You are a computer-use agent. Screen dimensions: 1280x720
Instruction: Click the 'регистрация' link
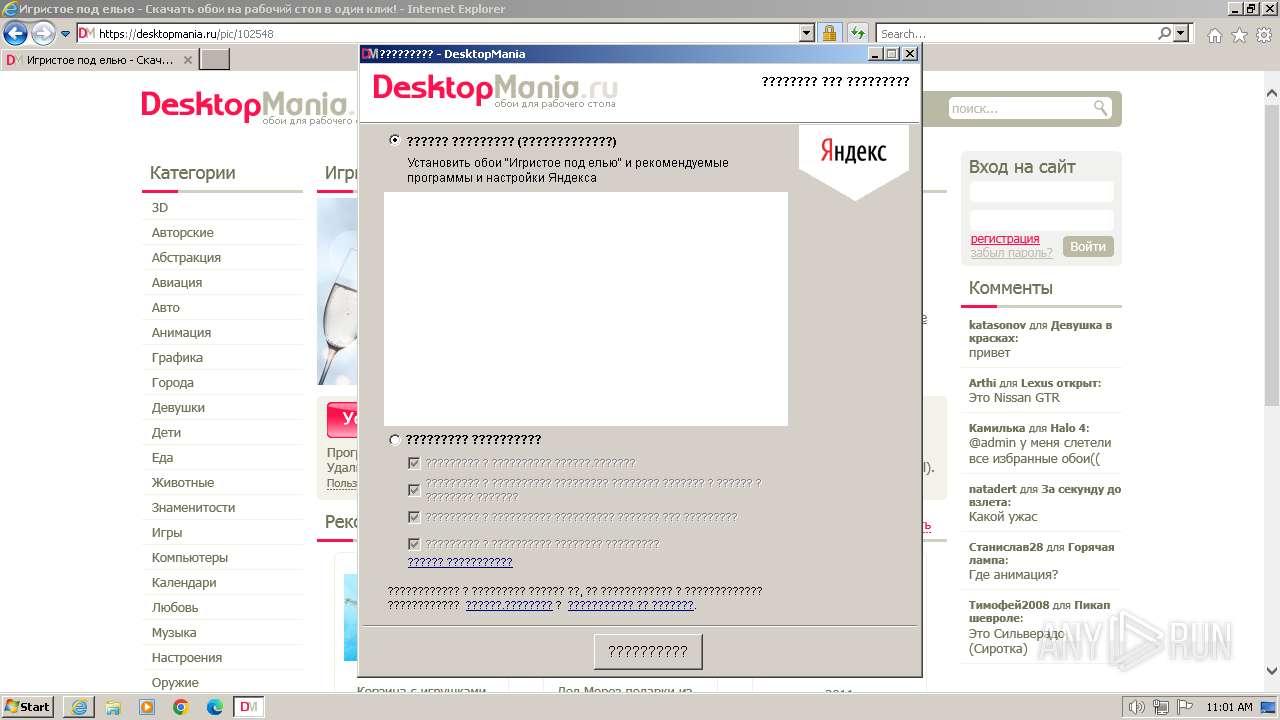(1005, 239)
